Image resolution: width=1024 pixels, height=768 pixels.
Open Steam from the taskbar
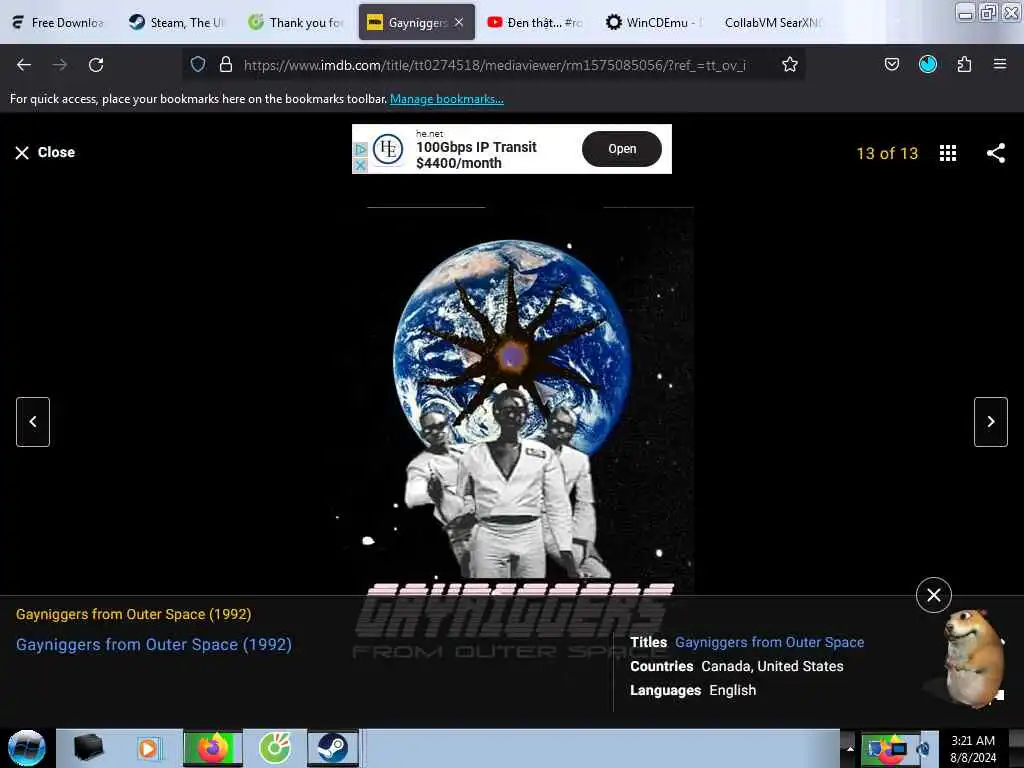coord(333,748)
